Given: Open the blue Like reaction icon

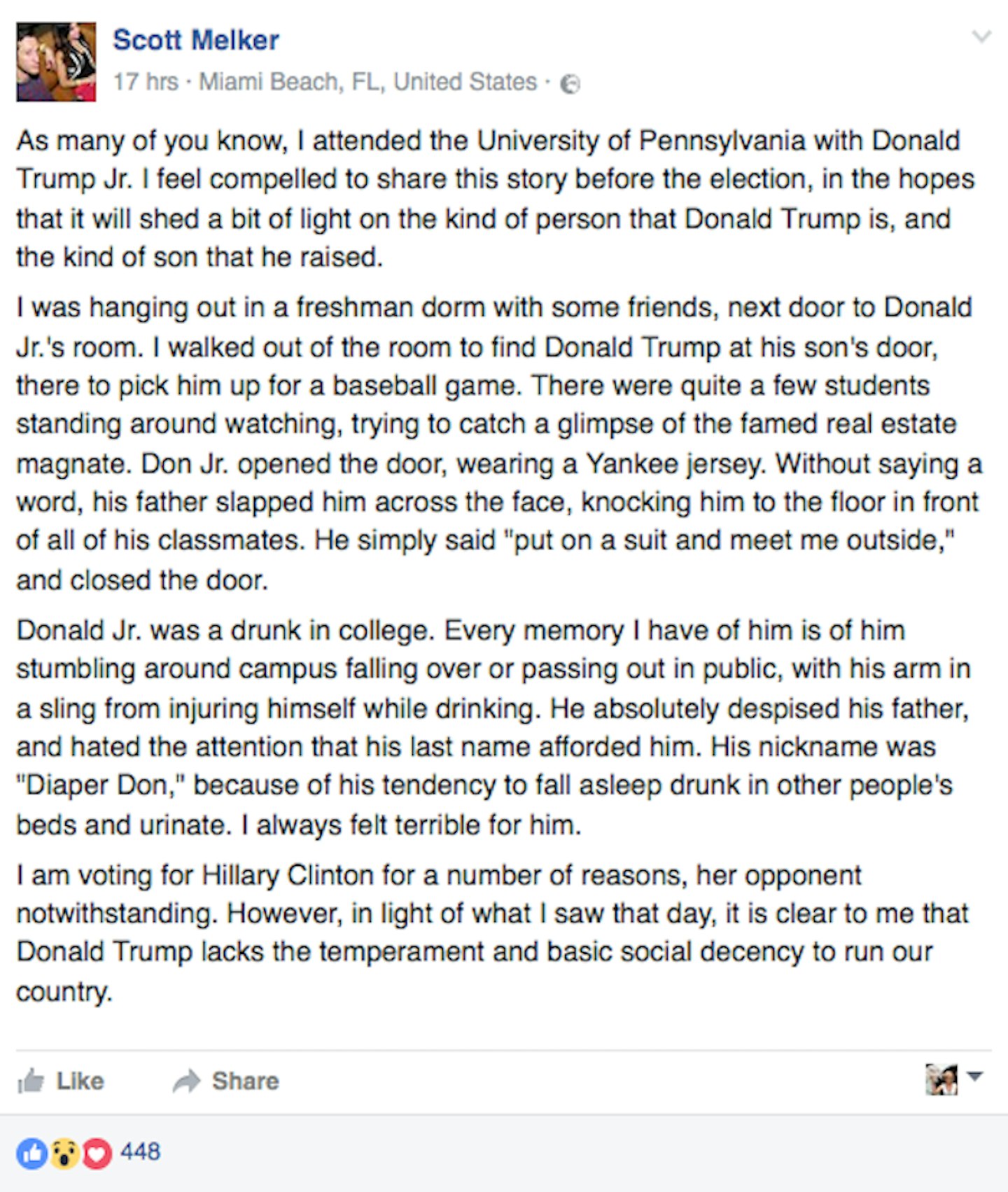Looking at the screenshot, I should point(32,1154).
